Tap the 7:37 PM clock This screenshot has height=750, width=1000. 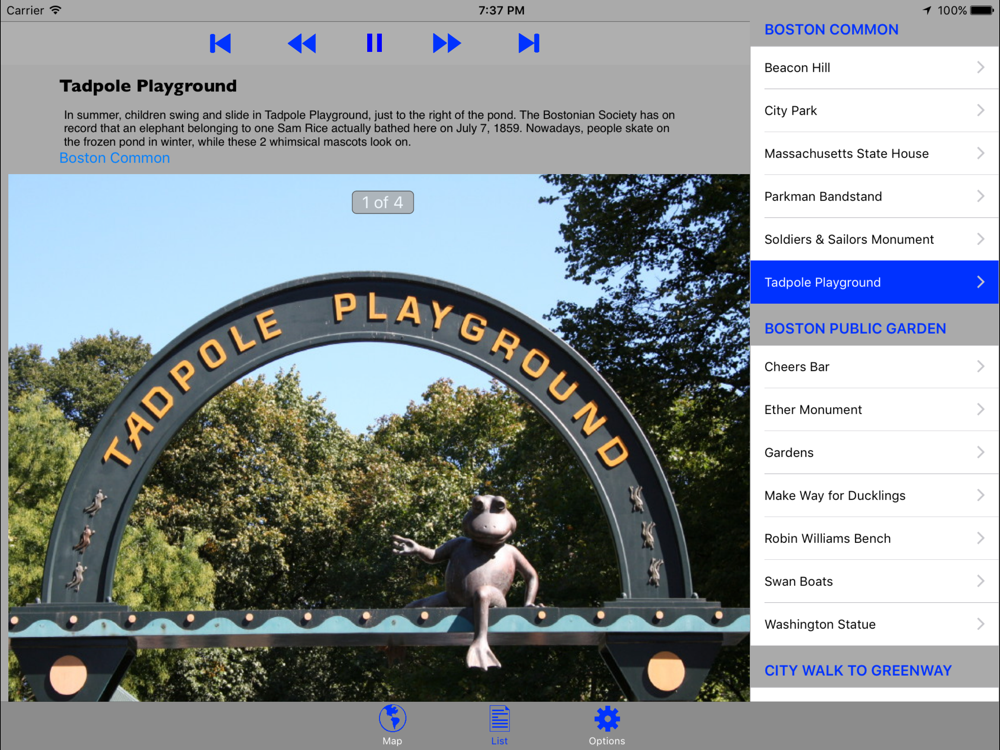[501, 10]
